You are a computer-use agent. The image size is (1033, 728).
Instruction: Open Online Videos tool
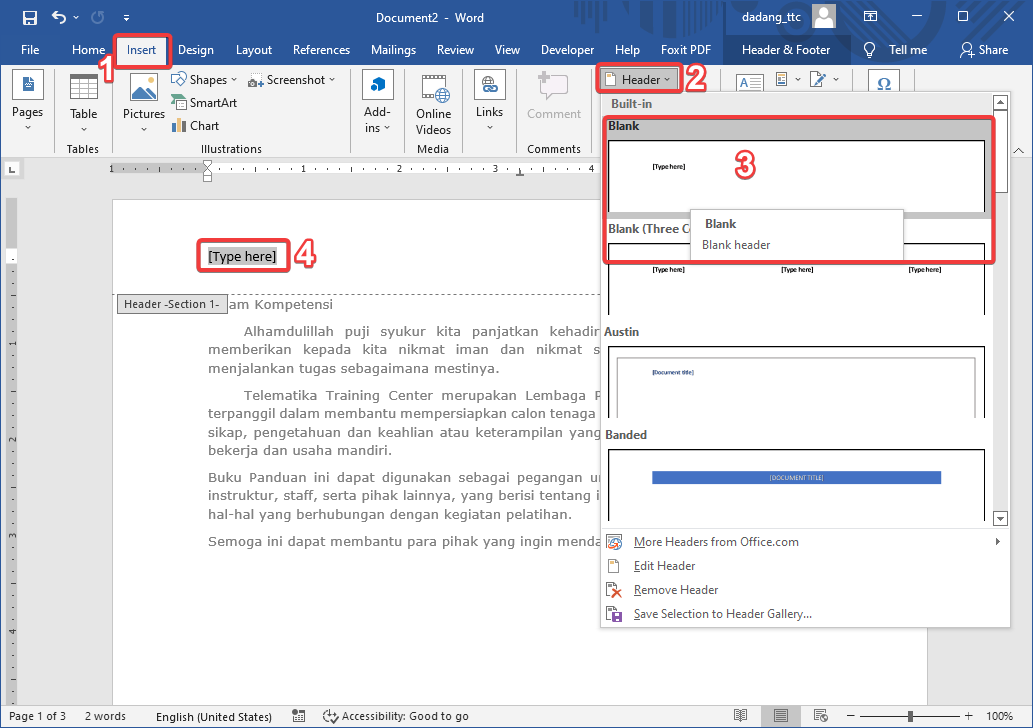click(433, 103)
